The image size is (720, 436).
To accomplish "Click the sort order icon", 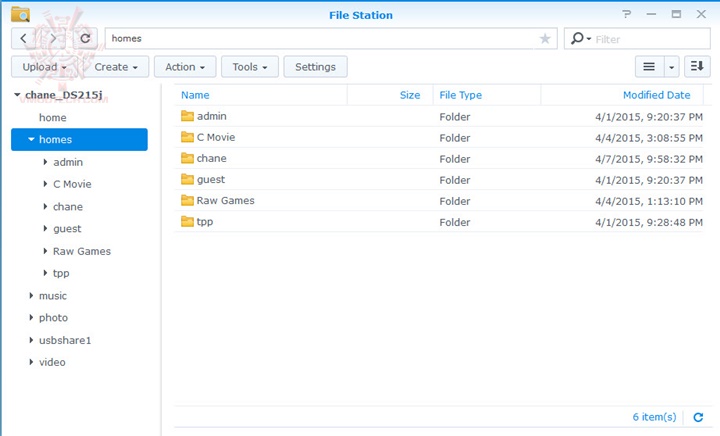I will (697, 67).
